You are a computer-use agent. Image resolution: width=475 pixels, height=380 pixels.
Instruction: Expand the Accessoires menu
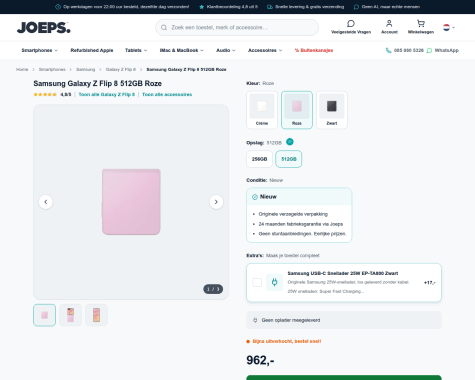tap(265, 50)
